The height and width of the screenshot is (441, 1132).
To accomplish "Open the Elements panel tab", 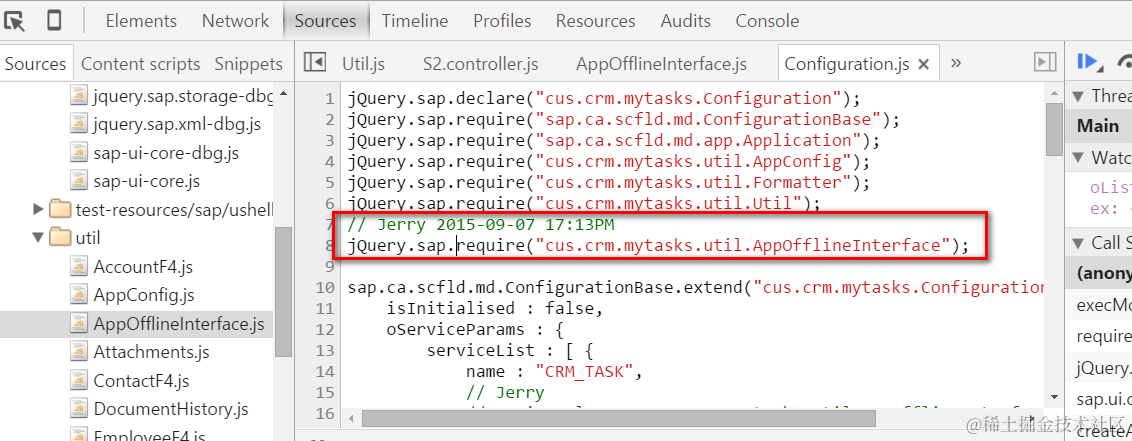I will (x=142, y=21).
